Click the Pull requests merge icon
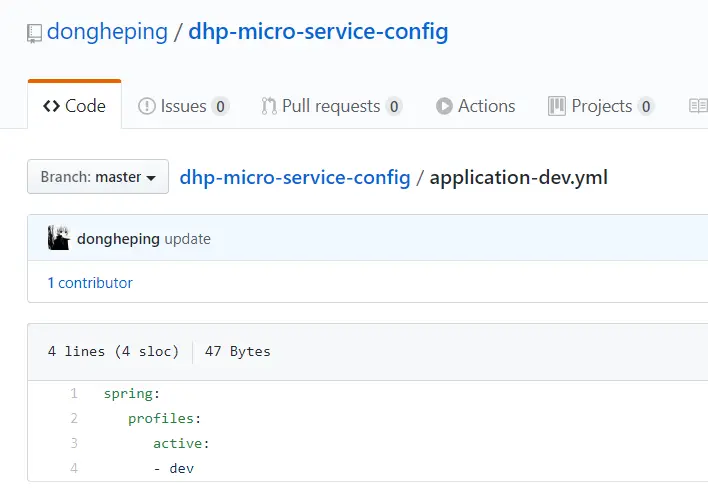This screenshot has width=708, height=498. (269, 106)
